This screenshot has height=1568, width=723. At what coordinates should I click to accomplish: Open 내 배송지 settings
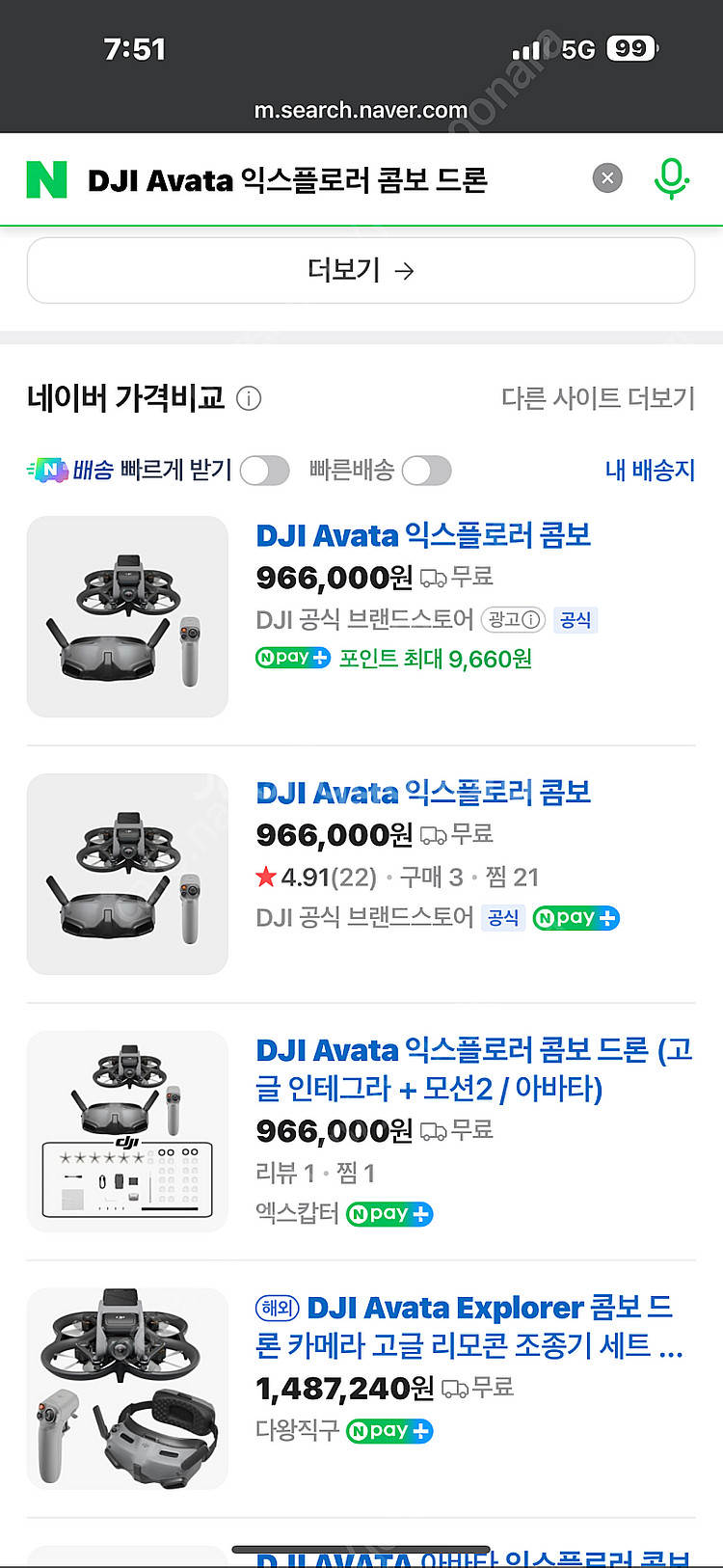click(x=649, y=471)
